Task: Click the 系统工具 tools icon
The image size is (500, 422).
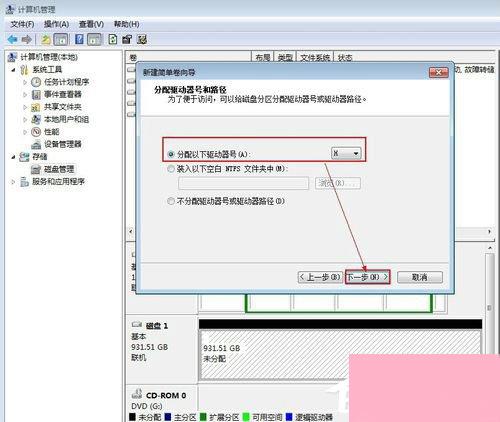Action: coord(24,70)
